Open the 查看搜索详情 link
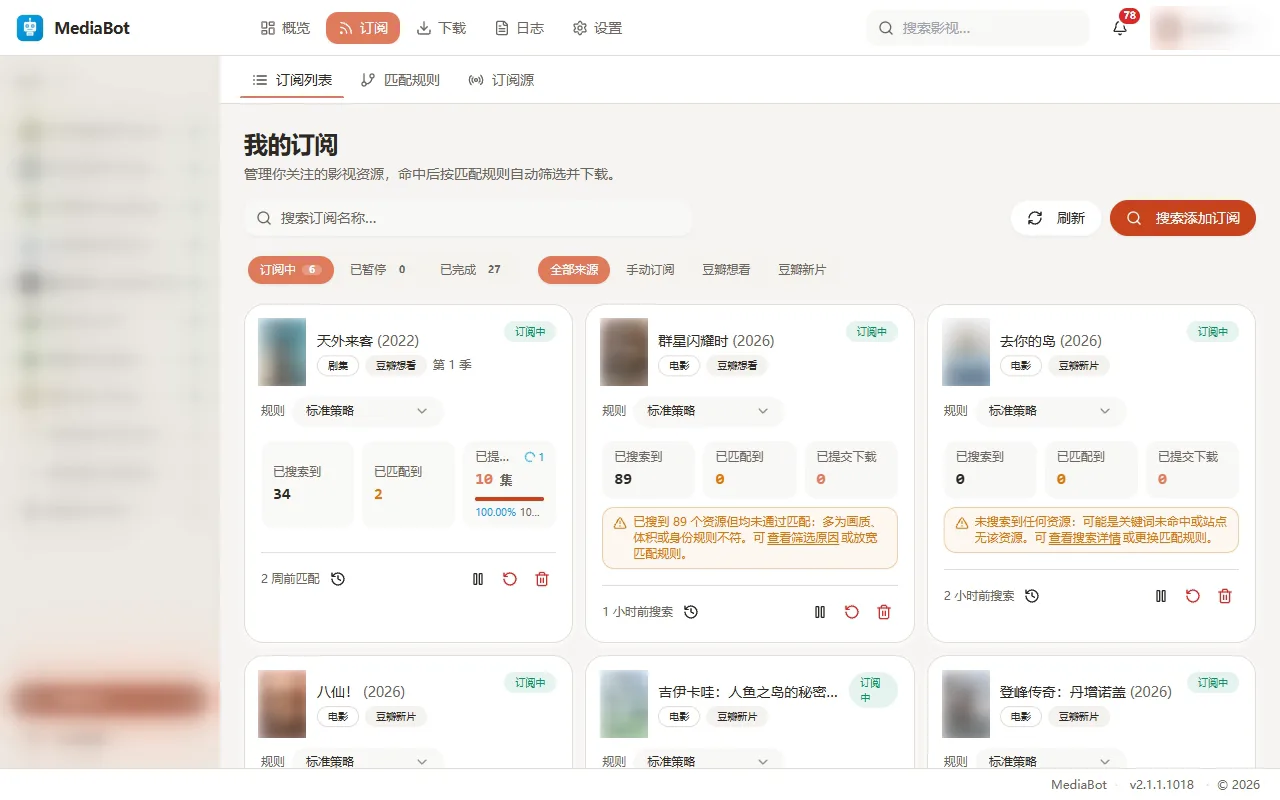 [1084, 538]
